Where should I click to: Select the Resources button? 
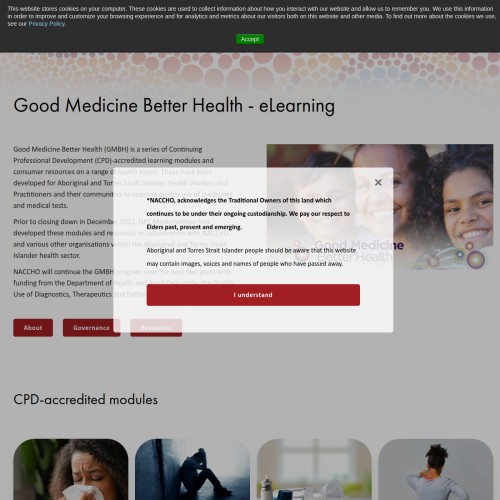[x=156, y=328]
